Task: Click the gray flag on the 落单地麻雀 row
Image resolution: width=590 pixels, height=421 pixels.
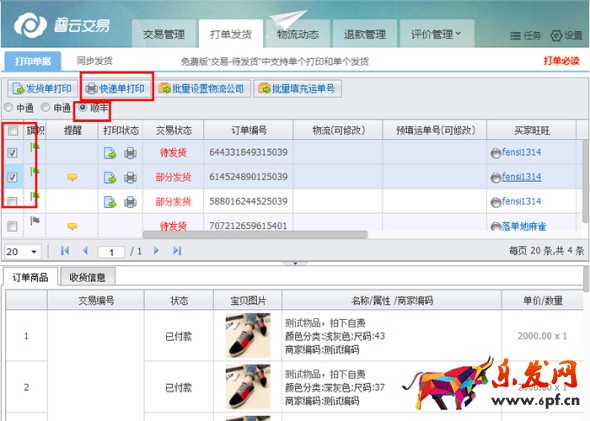Action: coord(35,220)
